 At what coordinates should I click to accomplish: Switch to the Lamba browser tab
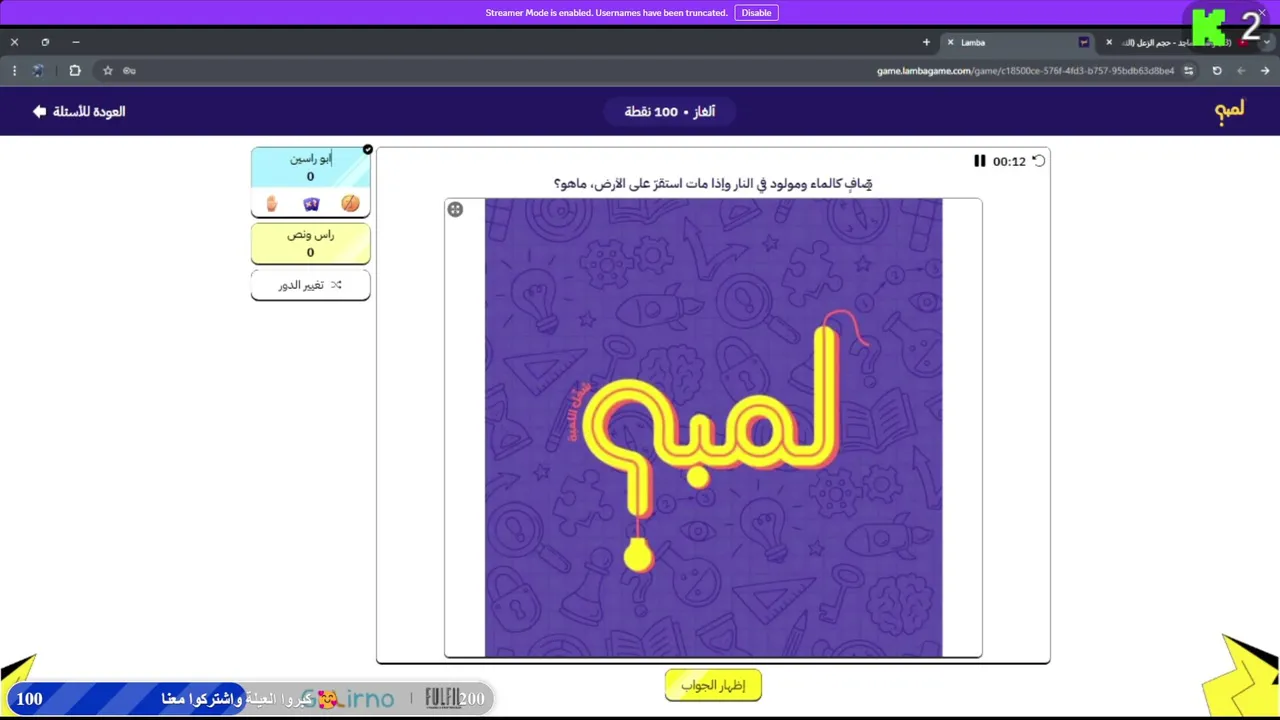pos(1020,42)
